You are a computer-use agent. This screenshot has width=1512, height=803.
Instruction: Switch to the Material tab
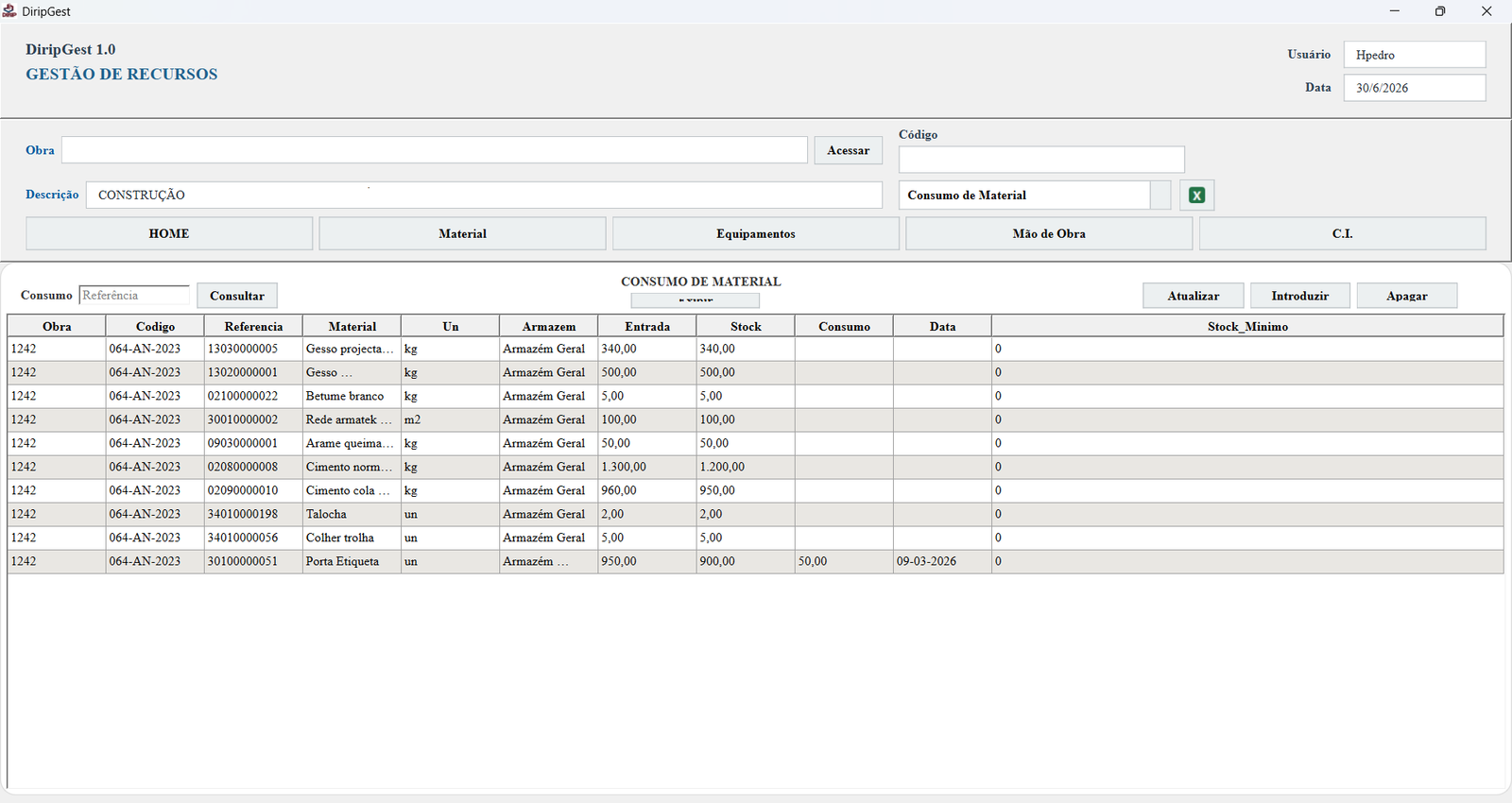[462, 233]
